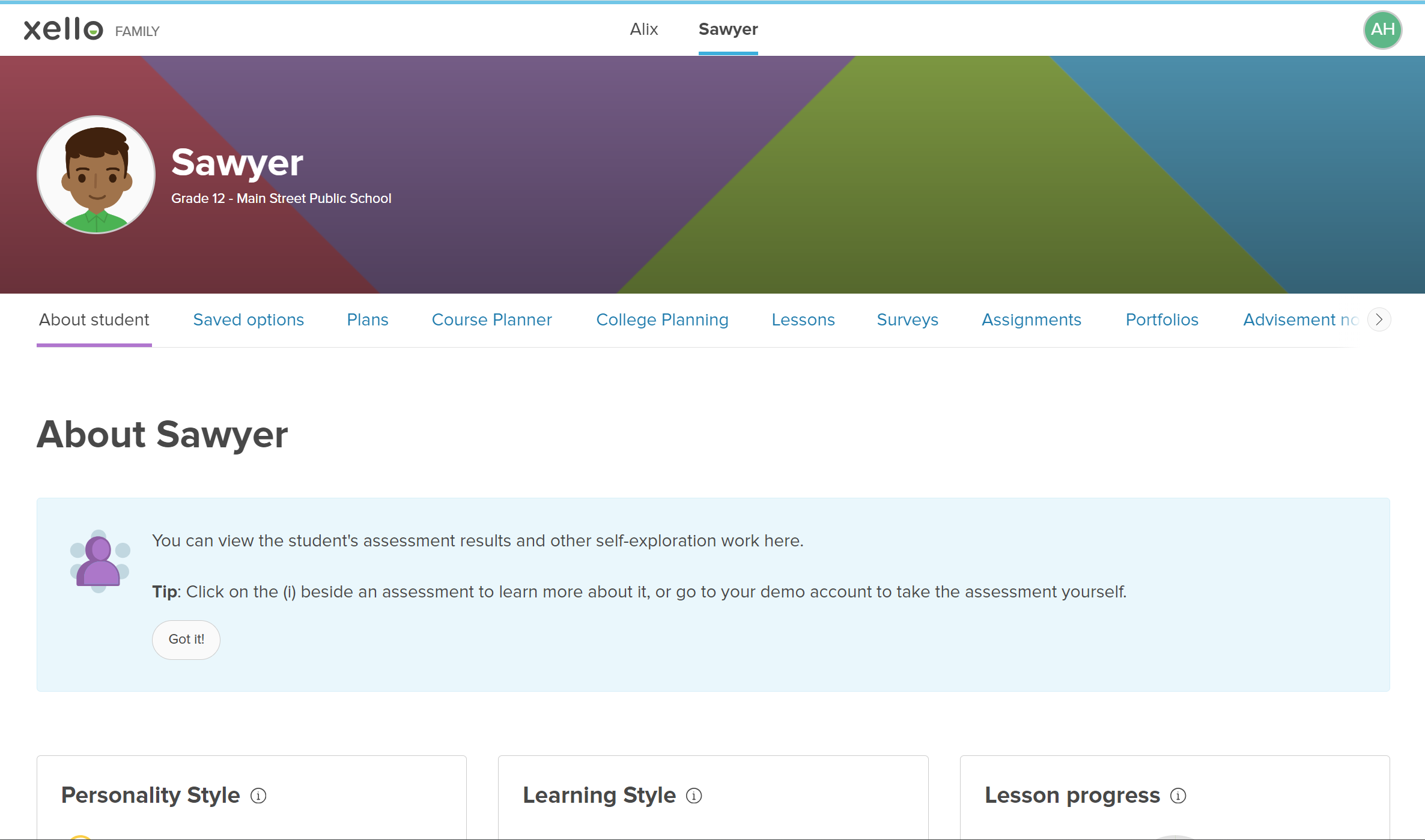Open the College Planning tab
The image size is (1425, 840).
(x=662, y=319)
